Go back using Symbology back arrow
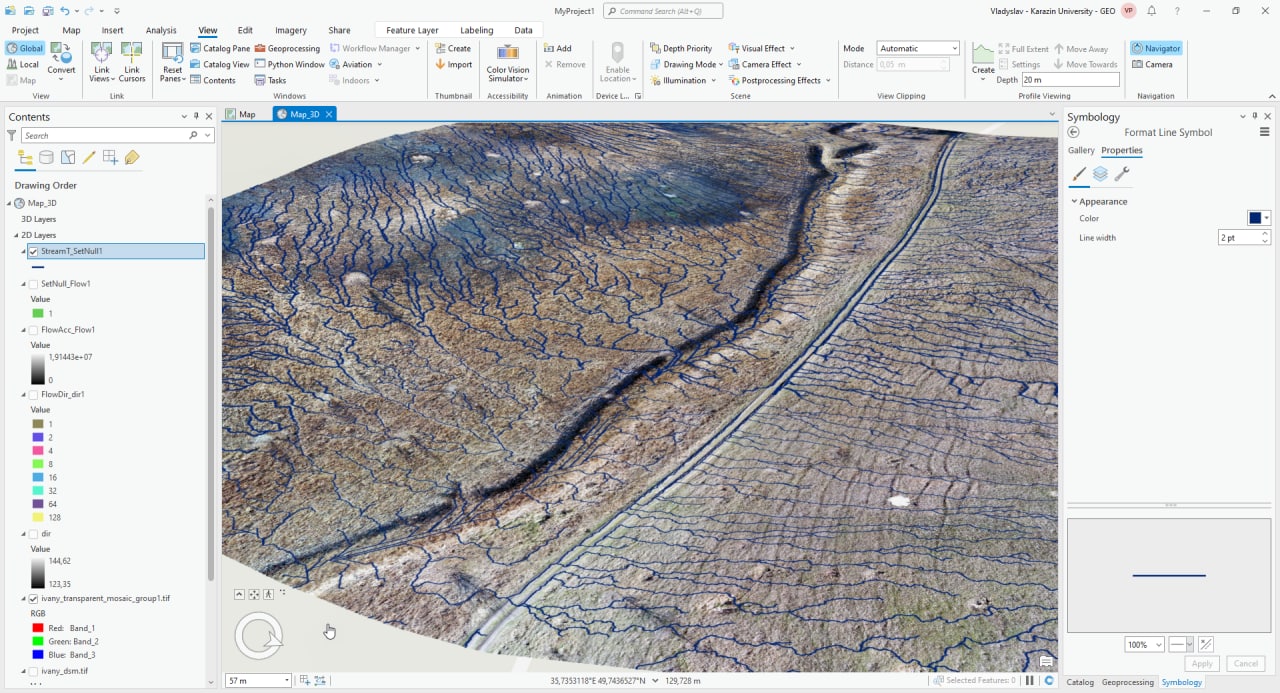This screenshot has height=693, width=1280. [x=1074, y=132]
